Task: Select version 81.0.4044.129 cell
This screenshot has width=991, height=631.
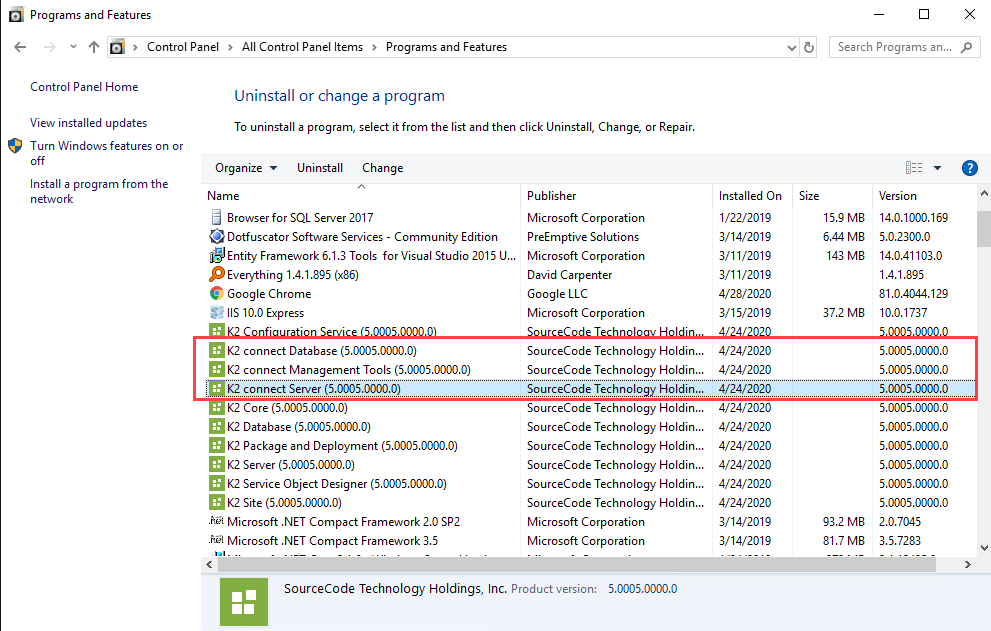Action: pyautogui.click(x=913, y=294)
